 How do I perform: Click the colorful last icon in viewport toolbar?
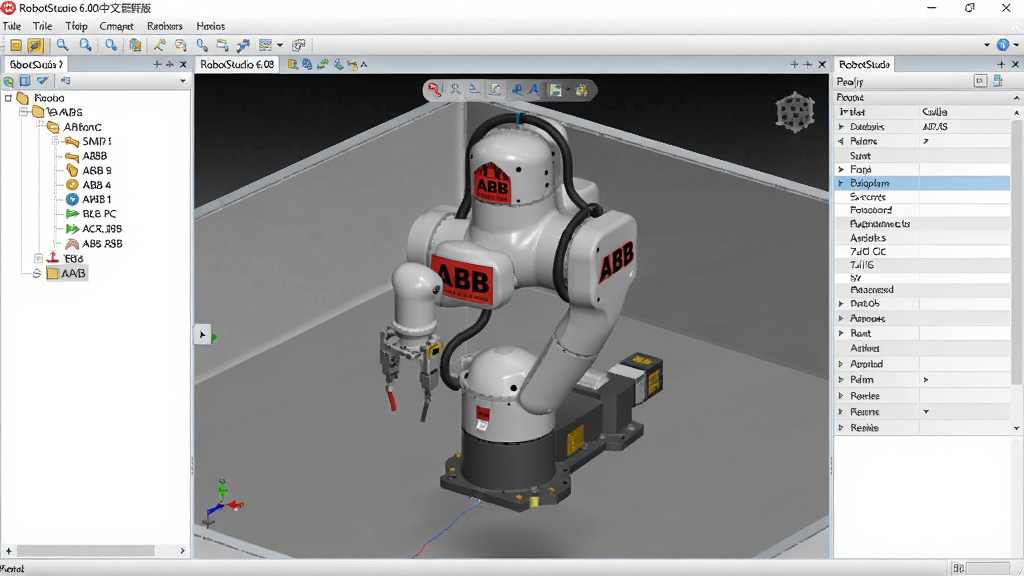click(582, 90)
